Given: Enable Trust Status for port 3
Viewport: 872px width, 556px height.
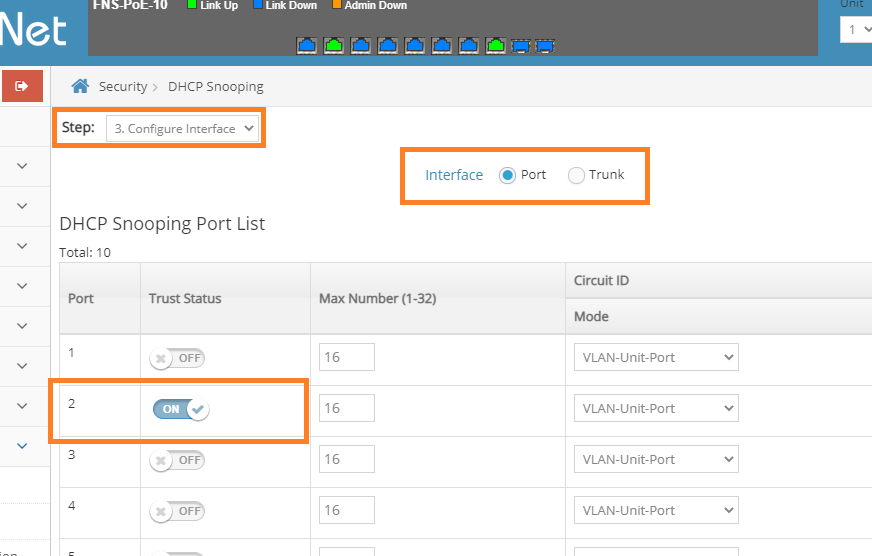Looking at the screenshot, I should 177,460.
